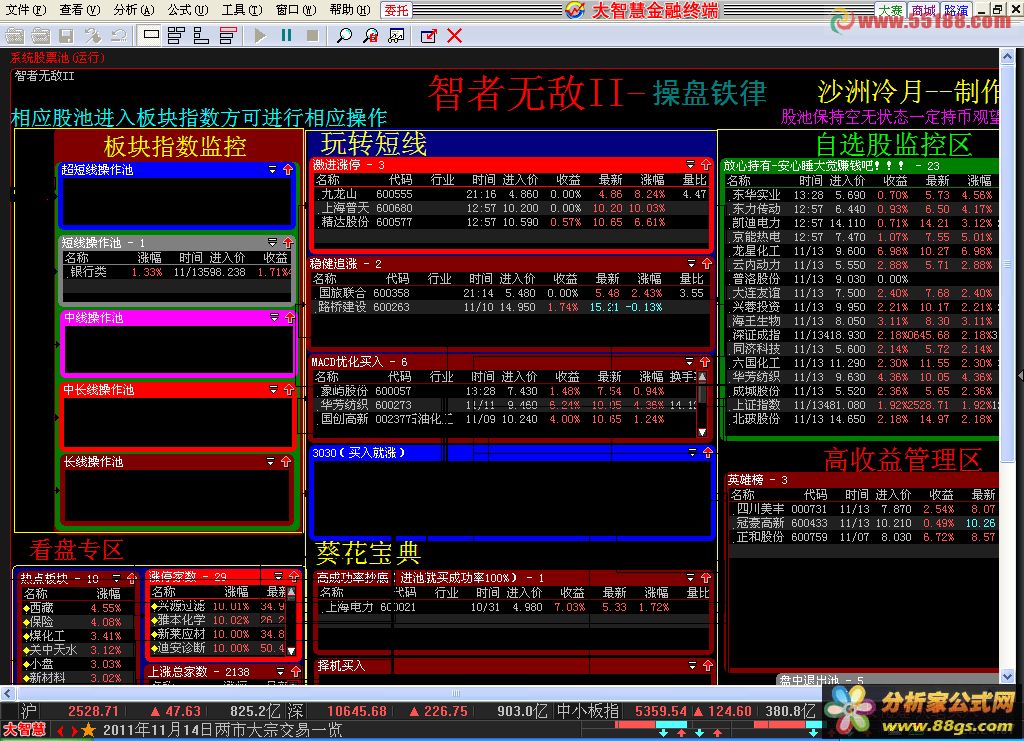Select the 九龙山 600555 row
Viewport: 1024px width, 741px height.
pos(511,194)
